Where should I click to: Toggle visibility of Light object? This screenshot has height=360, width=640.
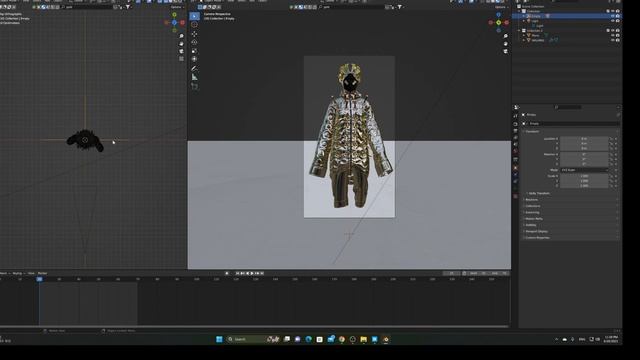coord(613,21)
